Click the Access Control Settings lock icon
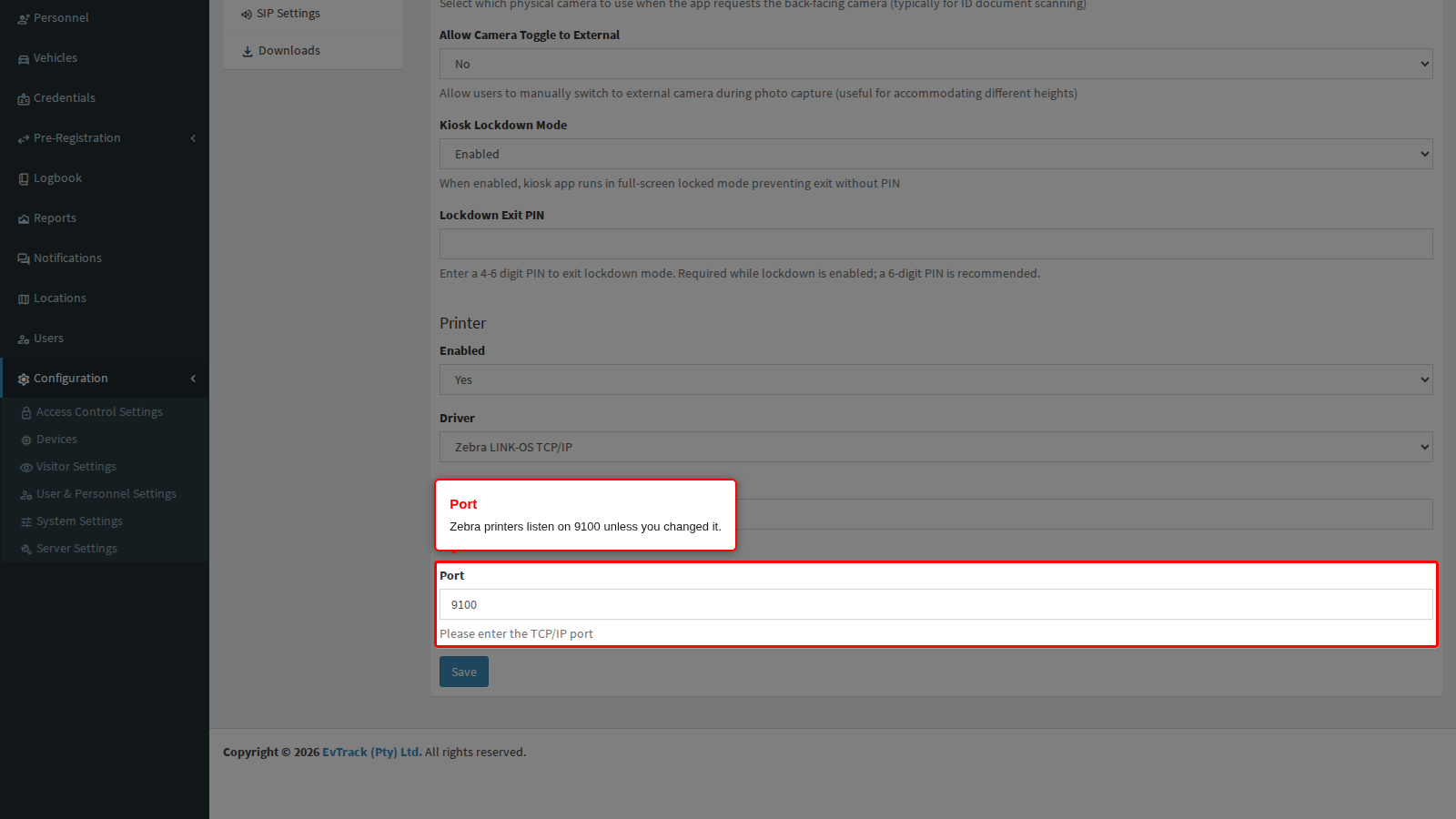Viewport: 1456px width, 819px height. (x=26, y=413)
